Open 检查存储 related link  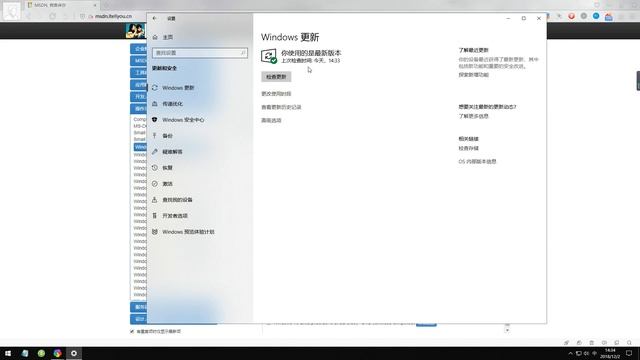coord(469,148)
